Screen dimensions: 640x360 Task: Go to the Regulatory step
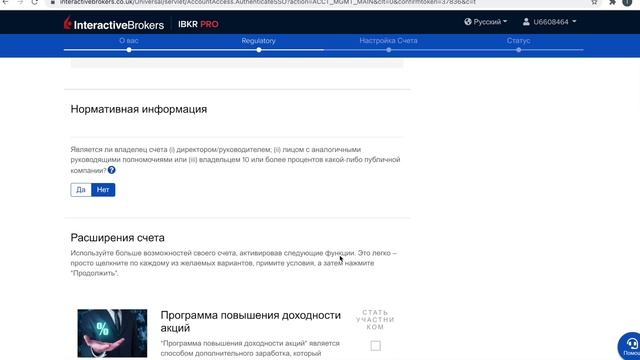tap(258, 40)
